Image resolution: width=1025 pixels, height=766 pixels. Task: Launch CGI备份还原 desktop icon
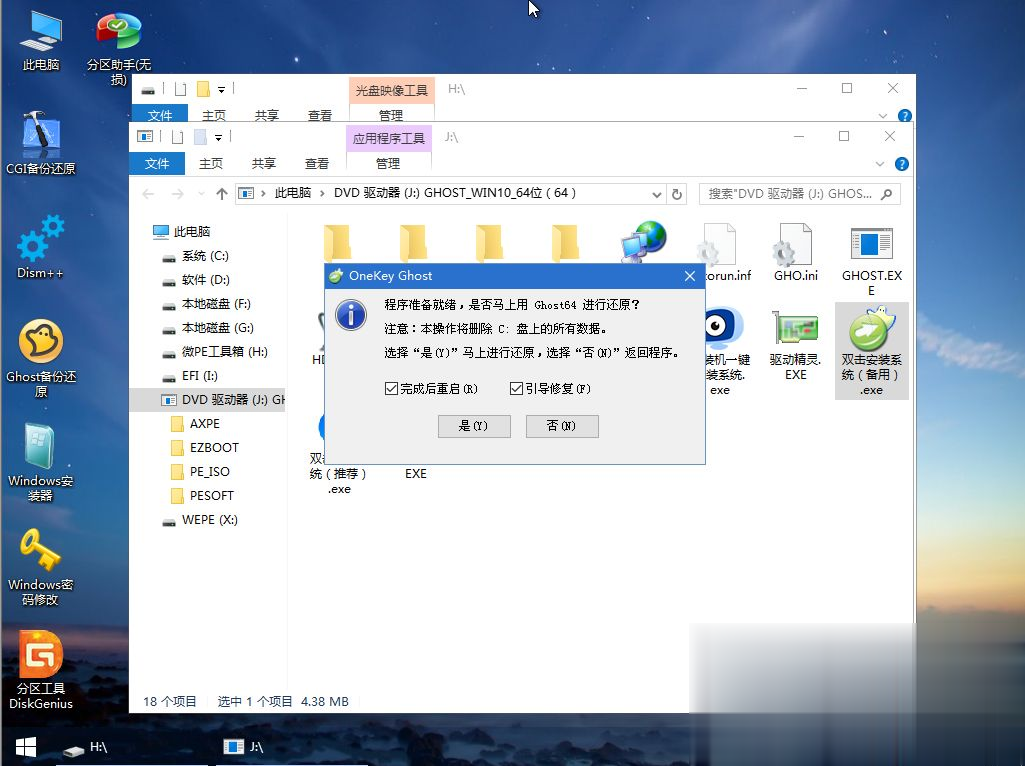41,142
